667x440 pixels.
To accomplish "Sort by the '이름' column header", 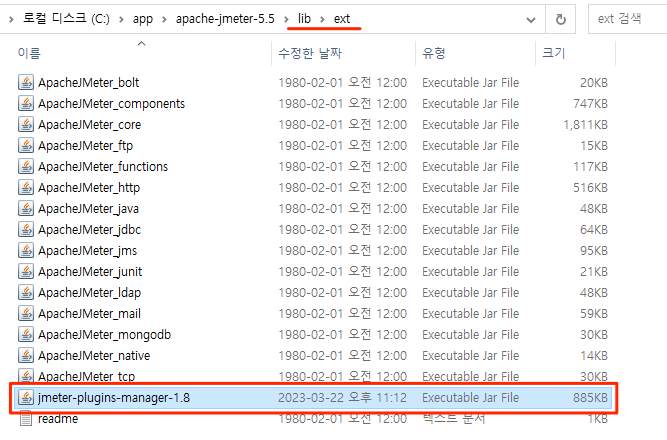I will pos(29,53).
